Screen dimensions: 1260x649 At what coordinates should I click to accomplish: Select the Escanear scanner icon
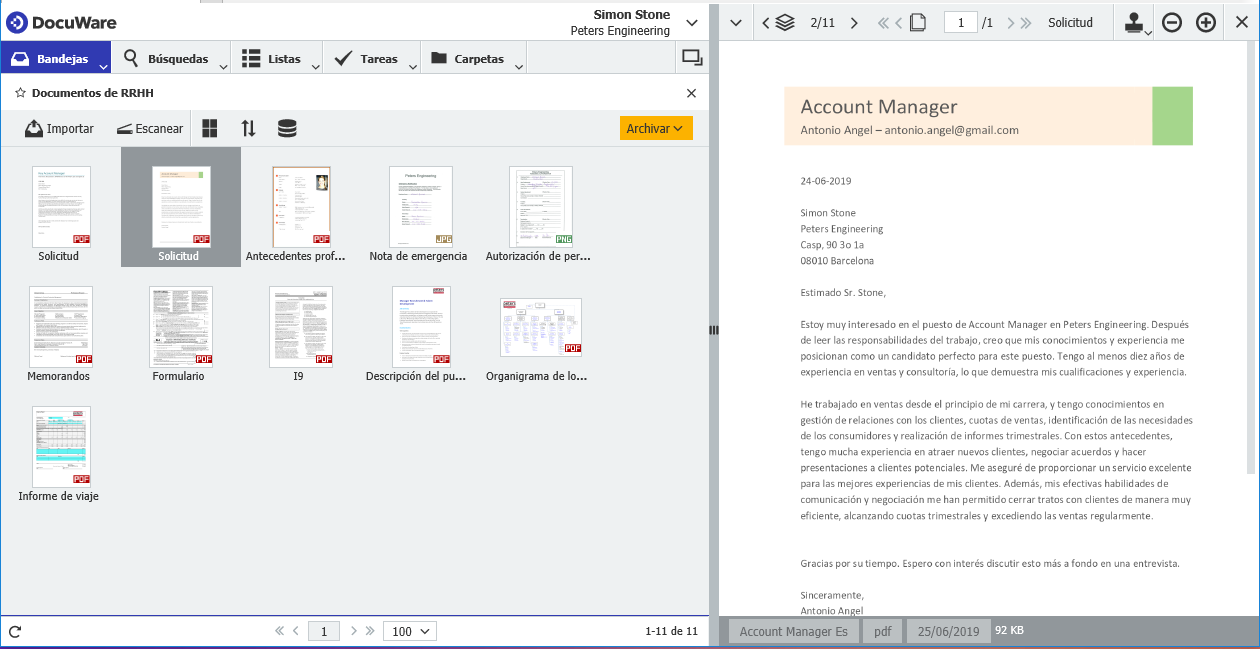(x=124, y=127)
